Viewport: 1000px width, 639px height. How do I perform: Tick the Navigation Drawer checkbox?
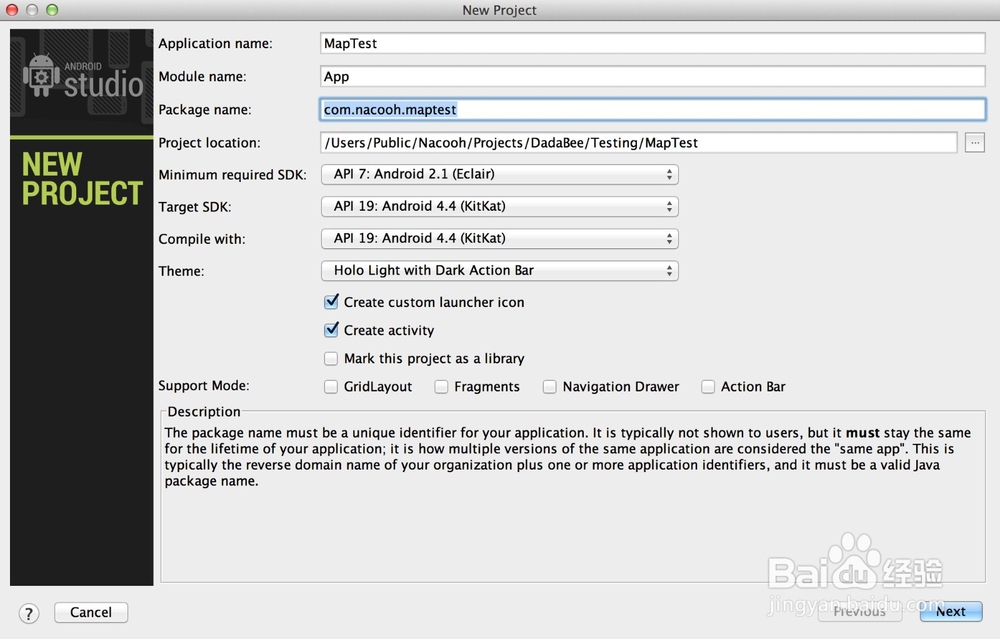coord(549,387)
